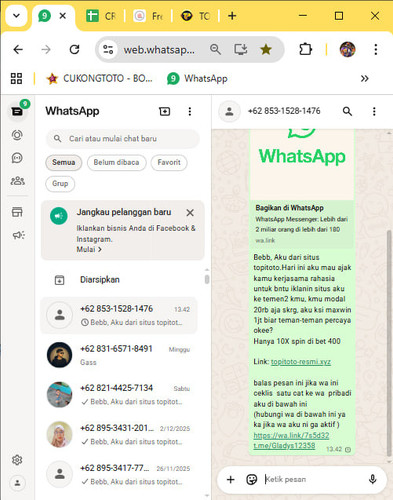Click the avatar of +62 831-6571-8491

(59, 355)
